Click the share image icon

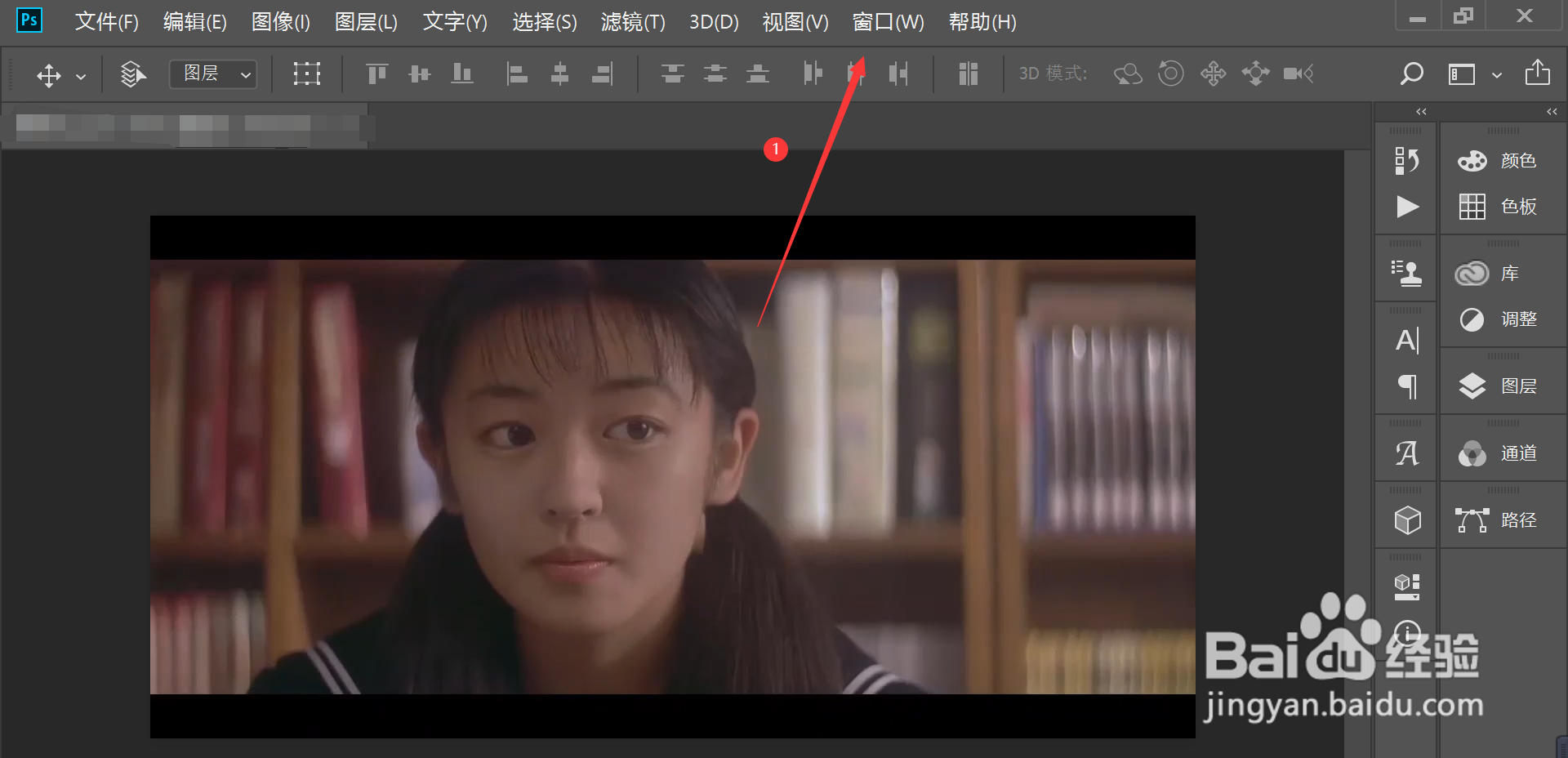[x=1537, y=73]
